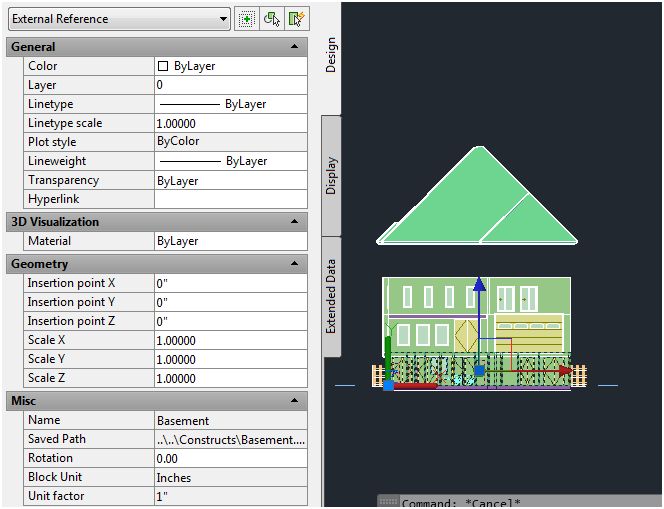Edit the Scale Z value
The width and height of the screenshot is (664, 509).
click(231, 378)
